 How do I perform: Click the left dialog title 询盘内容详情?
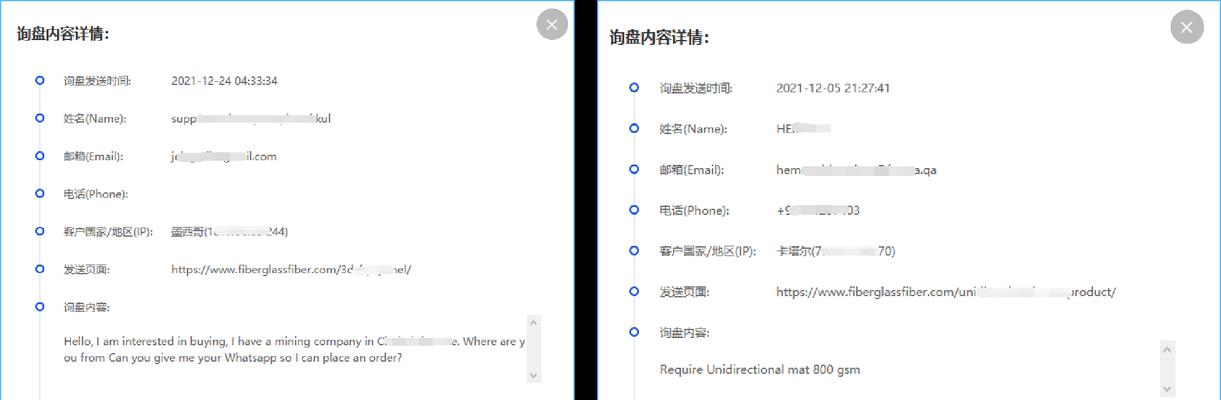pos(63,33)
